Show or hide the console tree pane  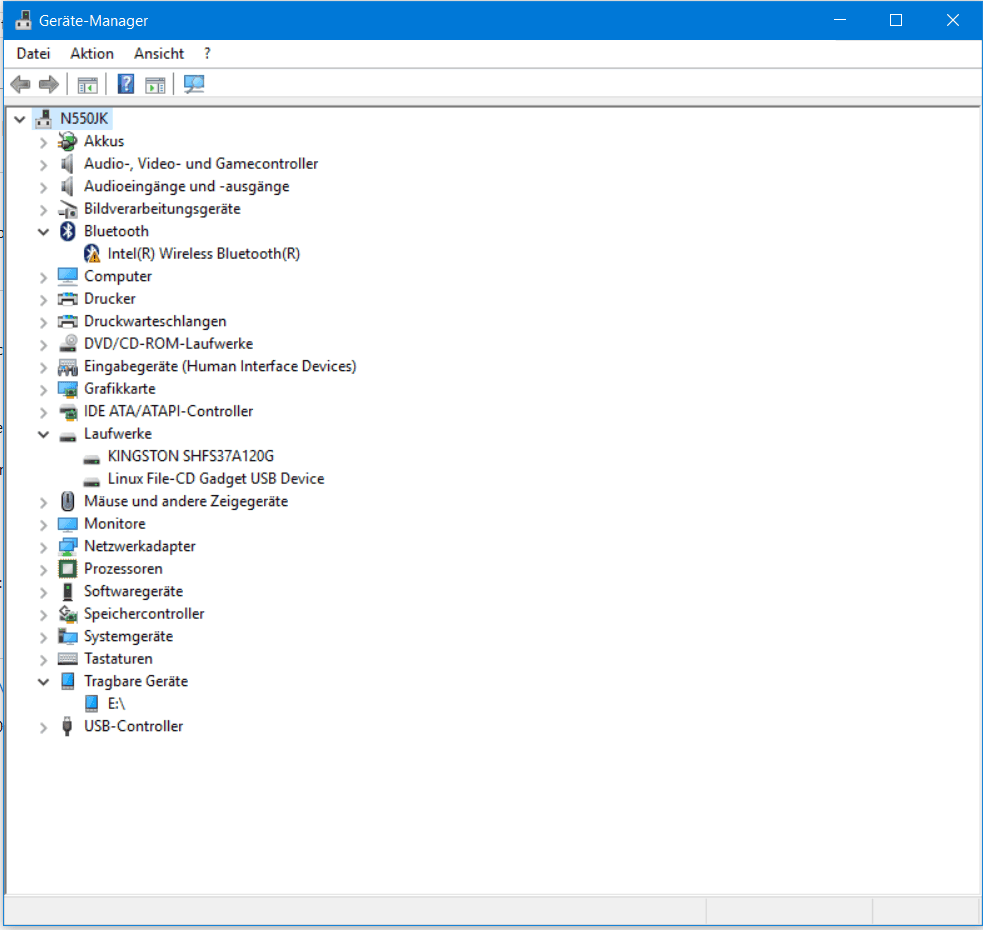87,84
